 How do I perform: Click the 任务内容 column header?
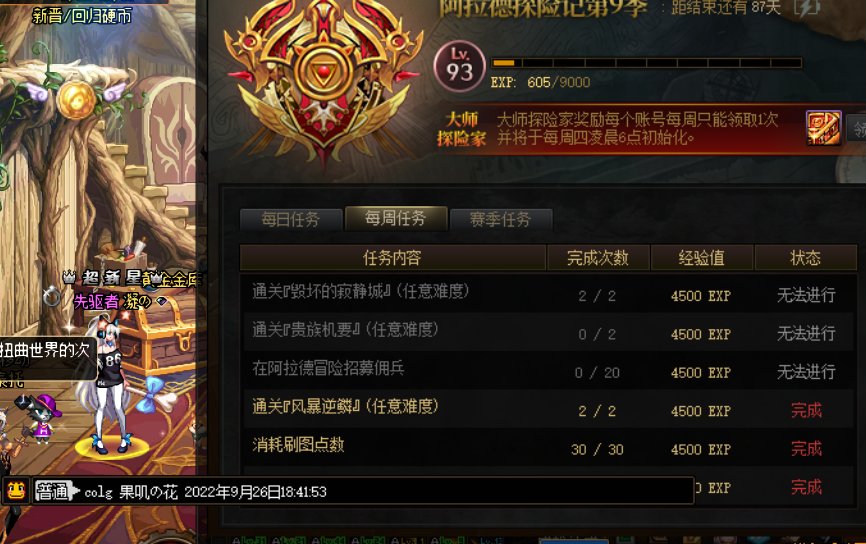pos(393,257)
